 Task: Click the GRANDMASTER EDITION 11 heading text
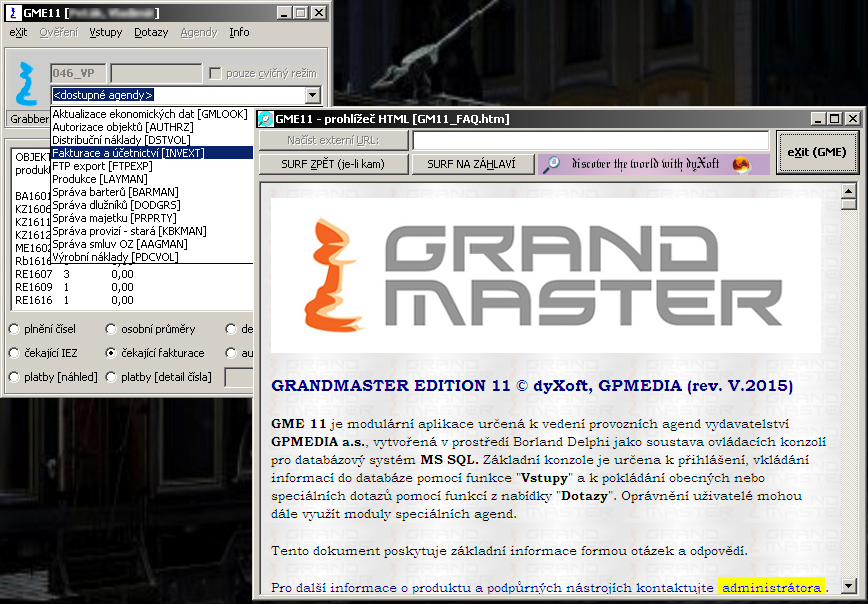click(532, 385)
